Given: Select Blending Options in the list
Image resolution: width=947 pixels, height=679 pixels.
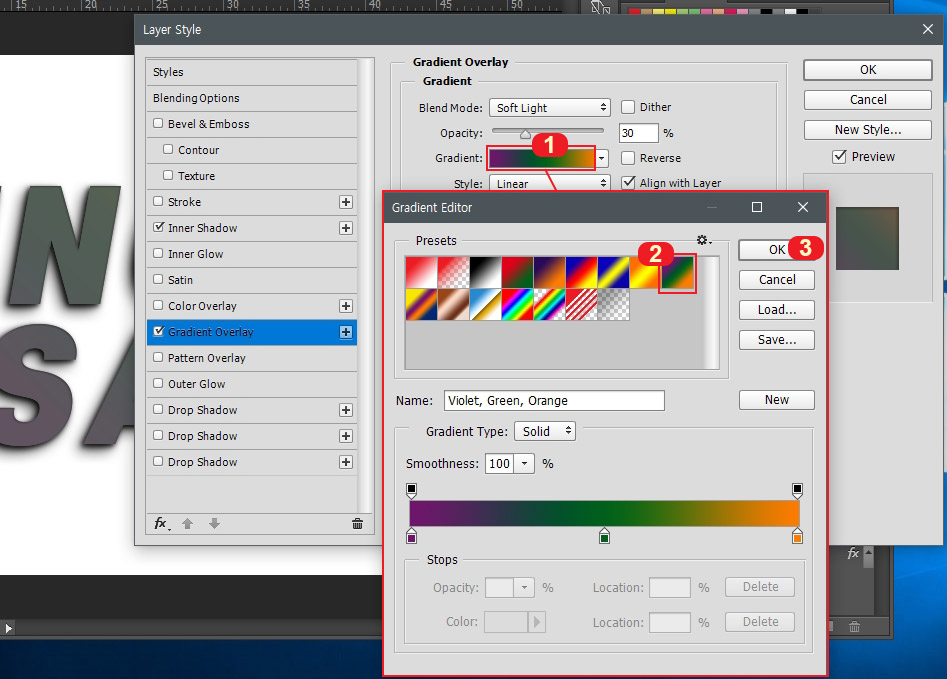Looking at the screenshot, I should (252, 98).
